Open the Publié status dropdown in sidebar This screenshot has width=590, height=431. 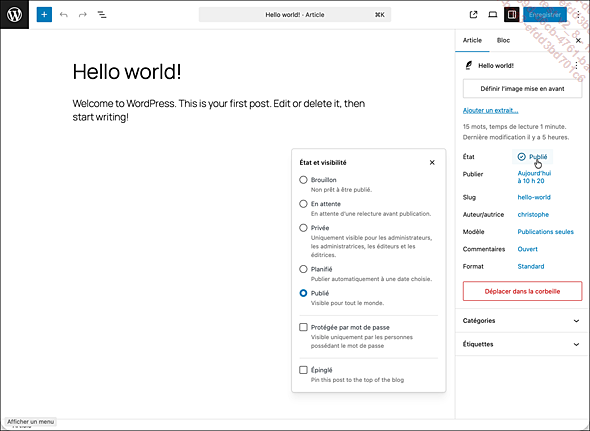[x=532, y=157]
